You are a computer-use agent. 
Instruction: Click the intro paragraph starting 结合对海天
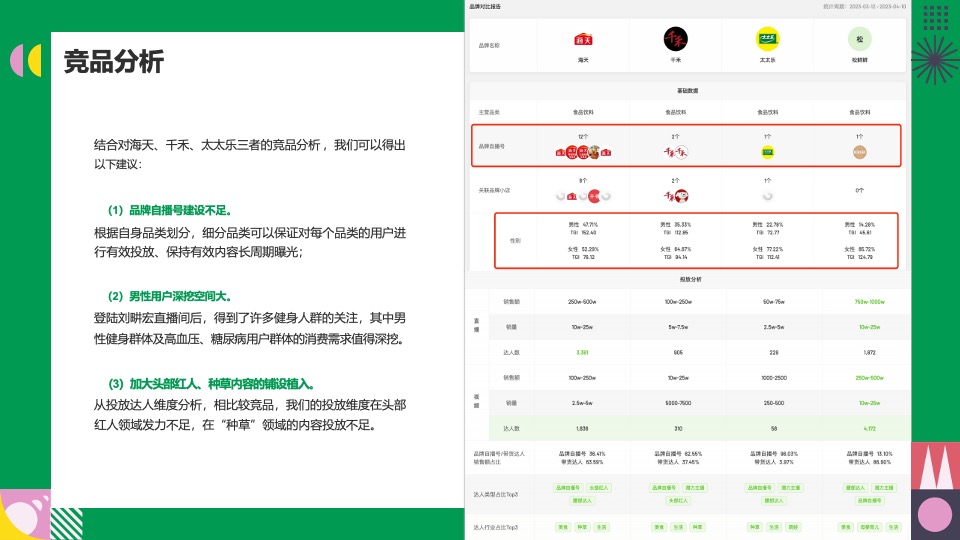(x=250, y=154)
